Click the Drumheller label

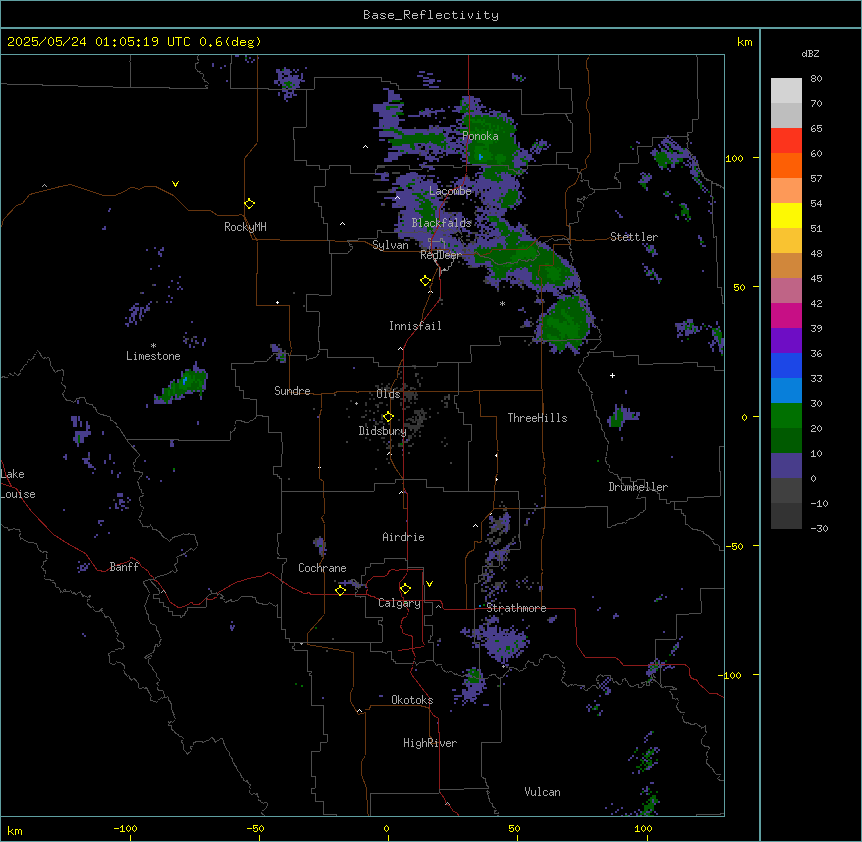point(638,487)
